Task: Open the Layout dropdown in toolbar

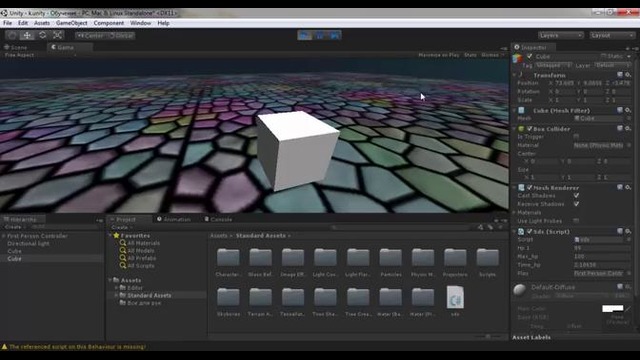Action: point(612,36)
